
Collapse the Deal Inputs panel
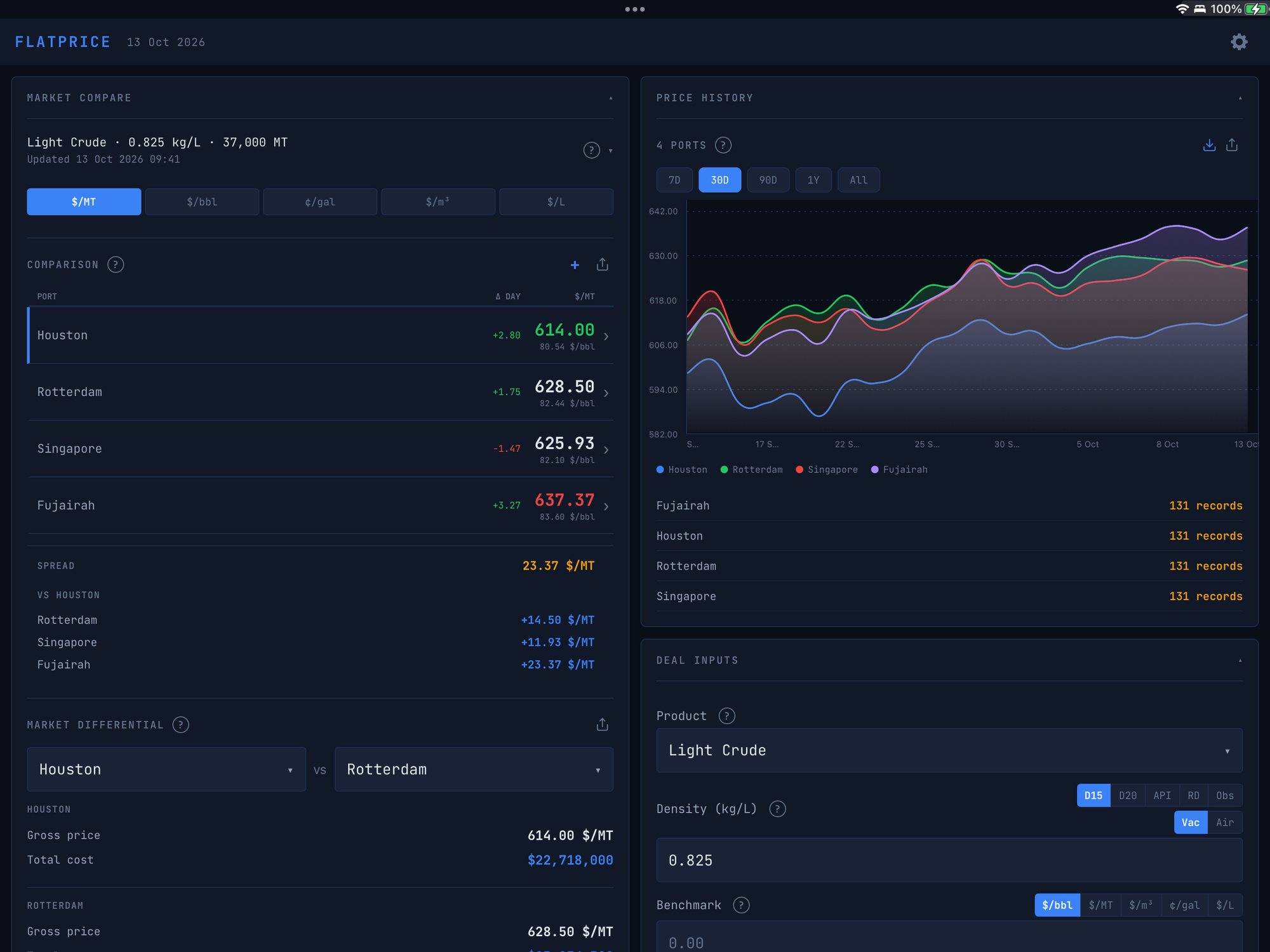pos(1240,661)
